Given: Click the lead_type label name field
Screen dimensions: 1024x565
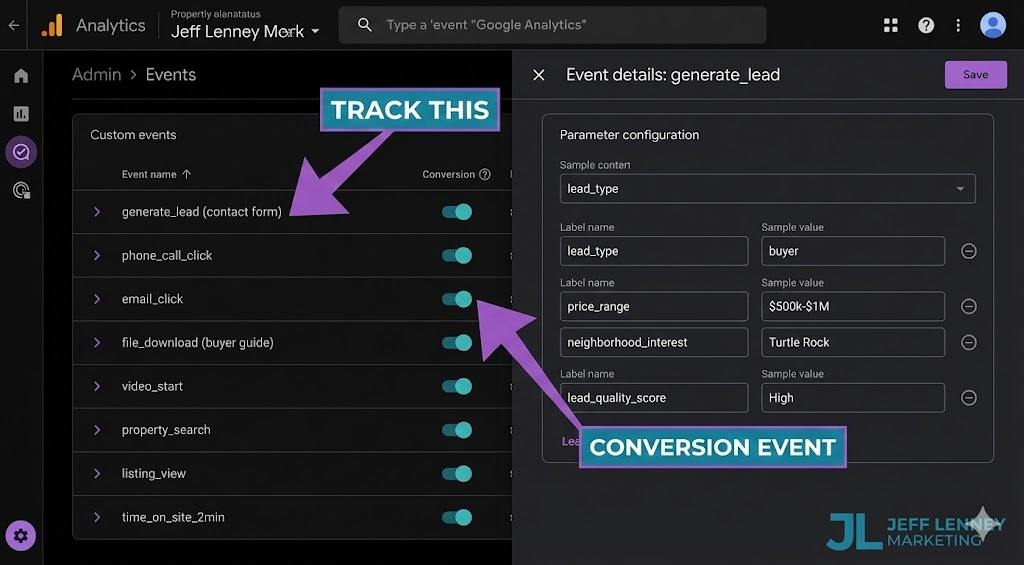Looking at the screenshot, I should coord(654,251).
